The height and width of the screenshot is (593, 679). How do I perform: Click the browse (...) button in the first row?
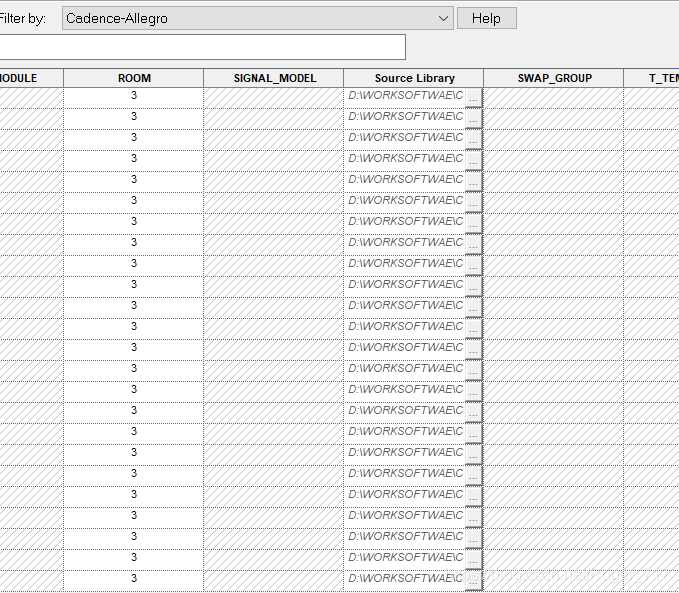coord(473,96)
